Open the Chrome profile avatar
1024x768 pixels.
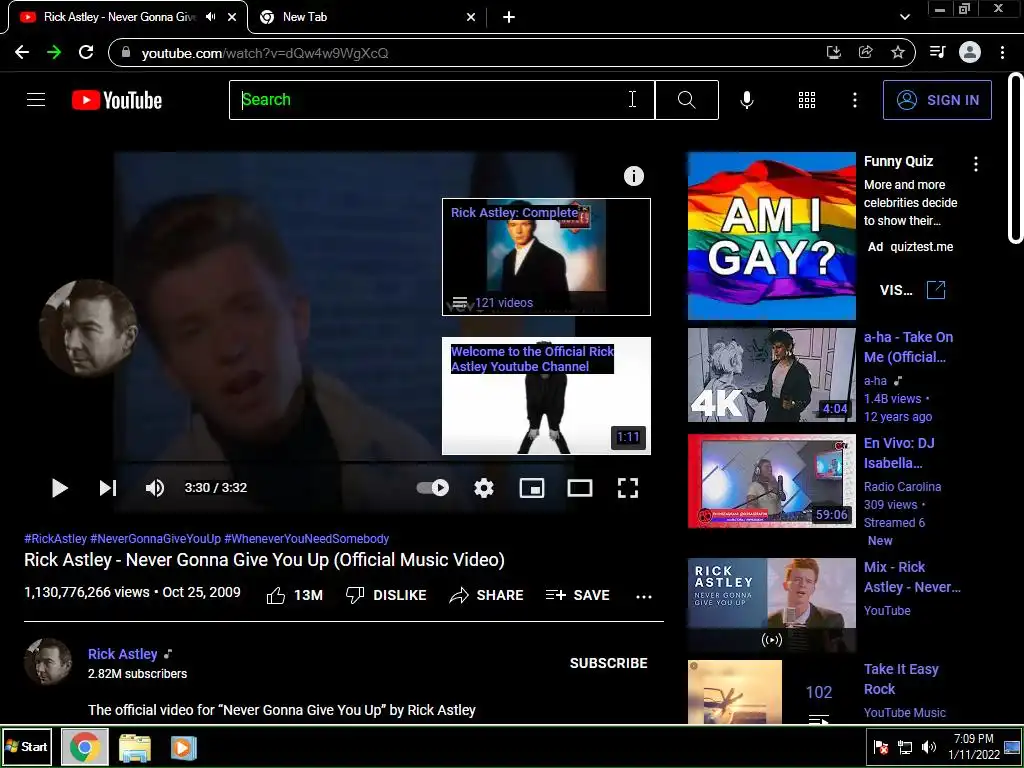tap(970, 52)
